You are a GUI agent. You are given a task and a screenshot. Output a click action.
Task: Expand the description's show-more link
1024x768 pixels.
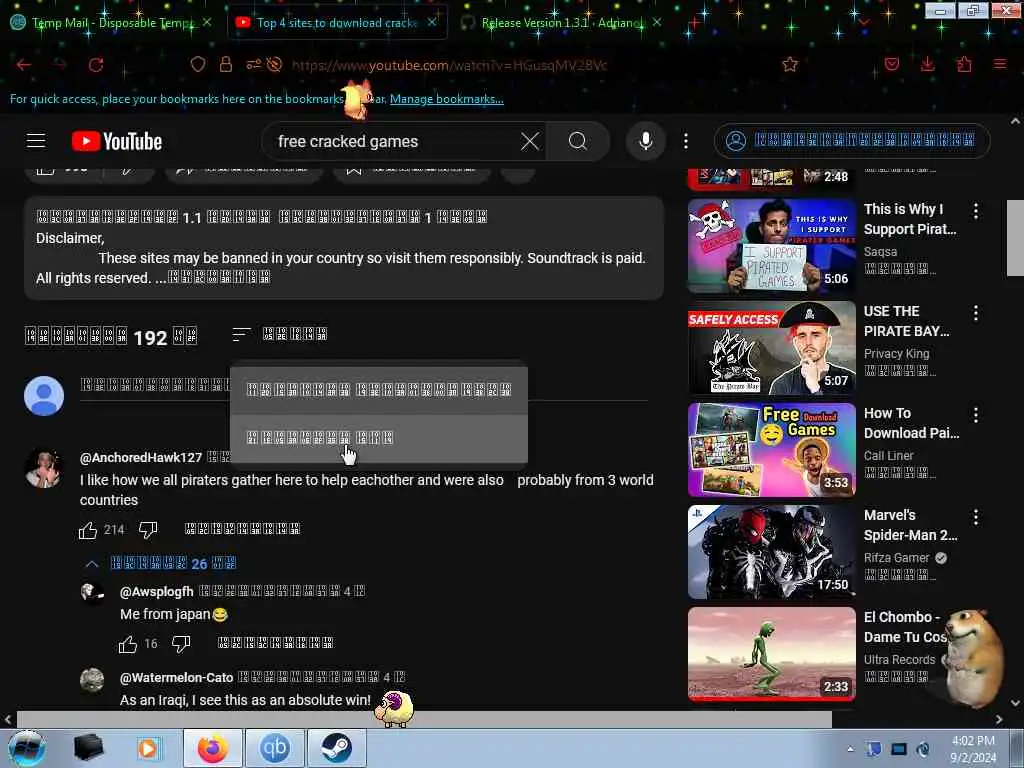pos(219,278)
